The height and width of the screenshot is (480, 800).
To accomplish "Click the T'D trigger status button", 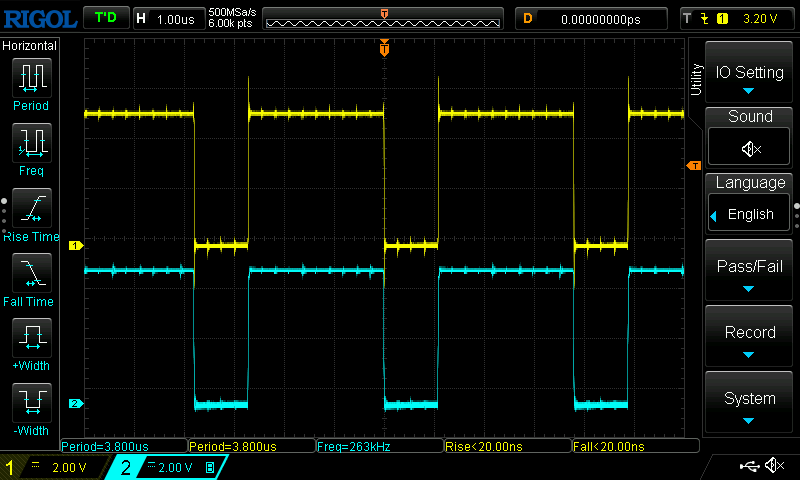I will (105, 18).
